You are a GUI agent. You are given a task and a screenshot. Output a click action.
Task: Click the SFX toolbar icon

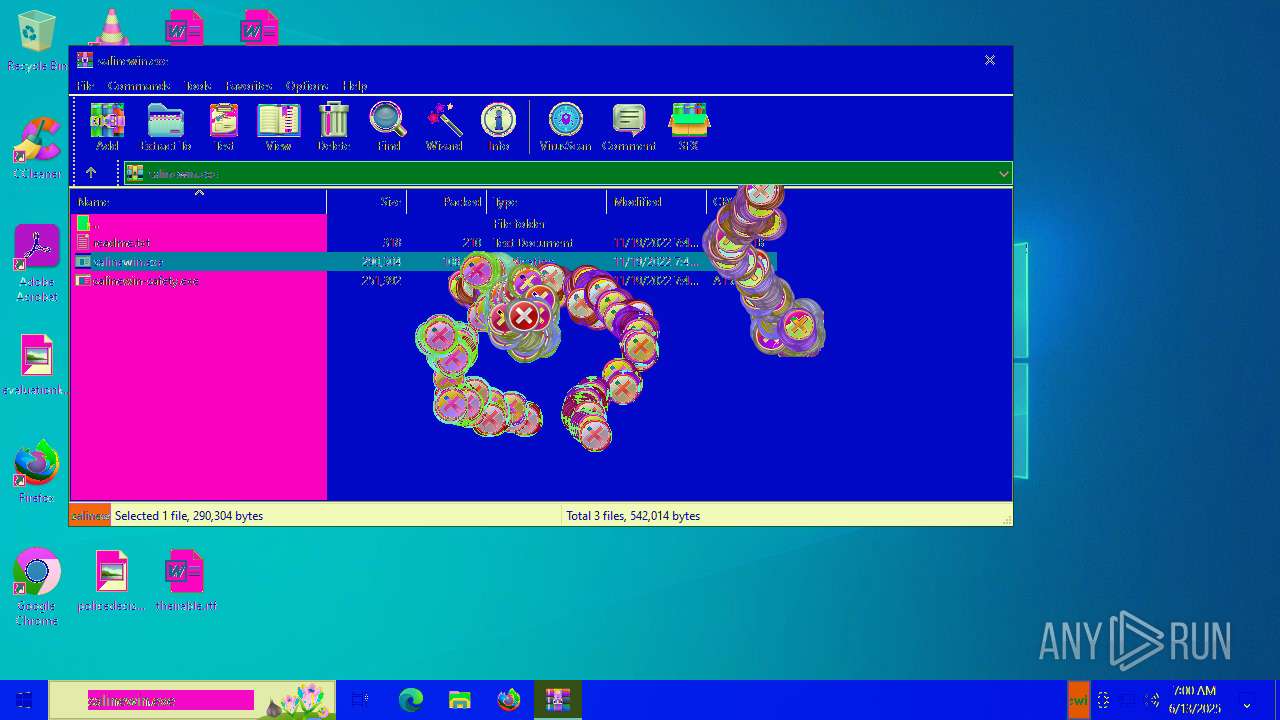tap(689, 127)
